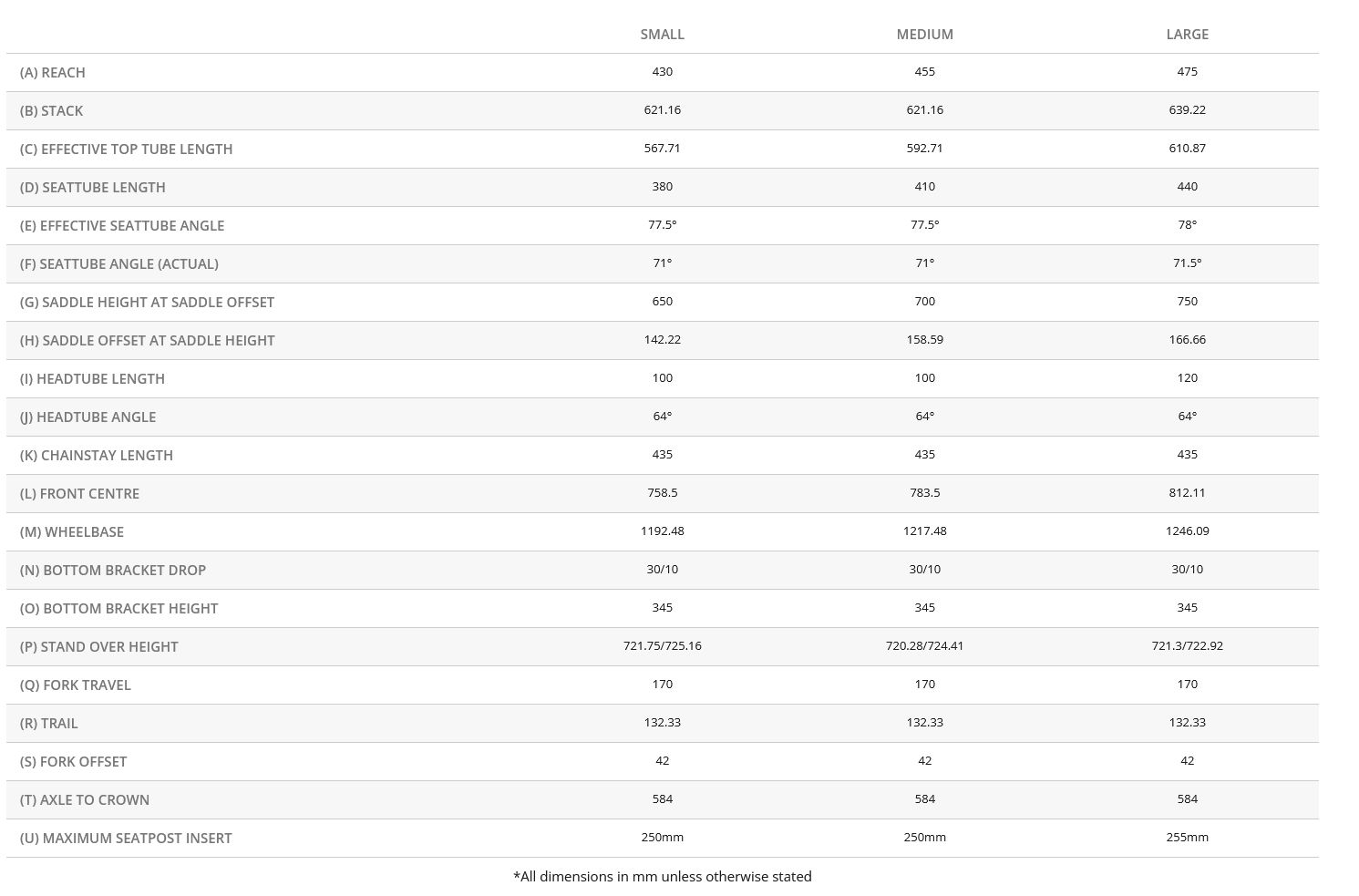Click the Small stand over height value
This screenshot has width=1359, height=896.
pos(662,646)
